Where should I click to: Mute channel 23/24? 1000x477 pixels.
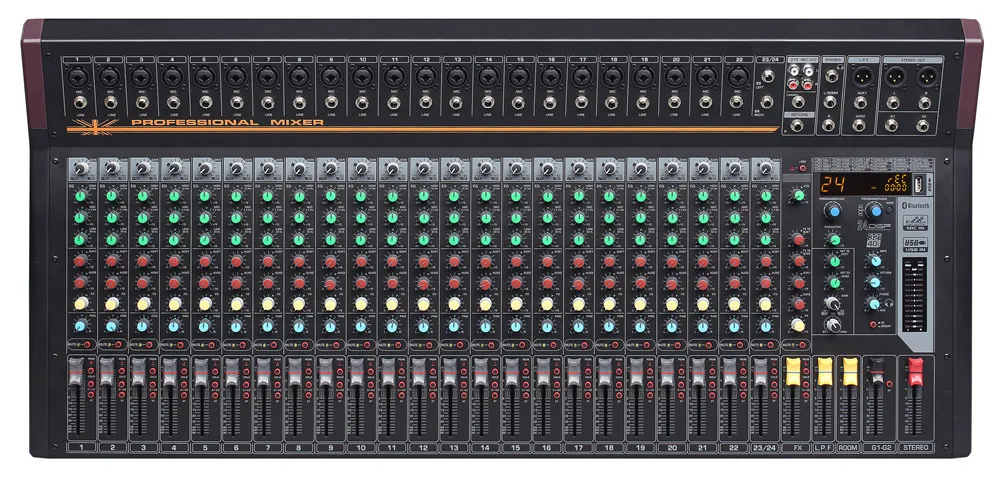772,344
